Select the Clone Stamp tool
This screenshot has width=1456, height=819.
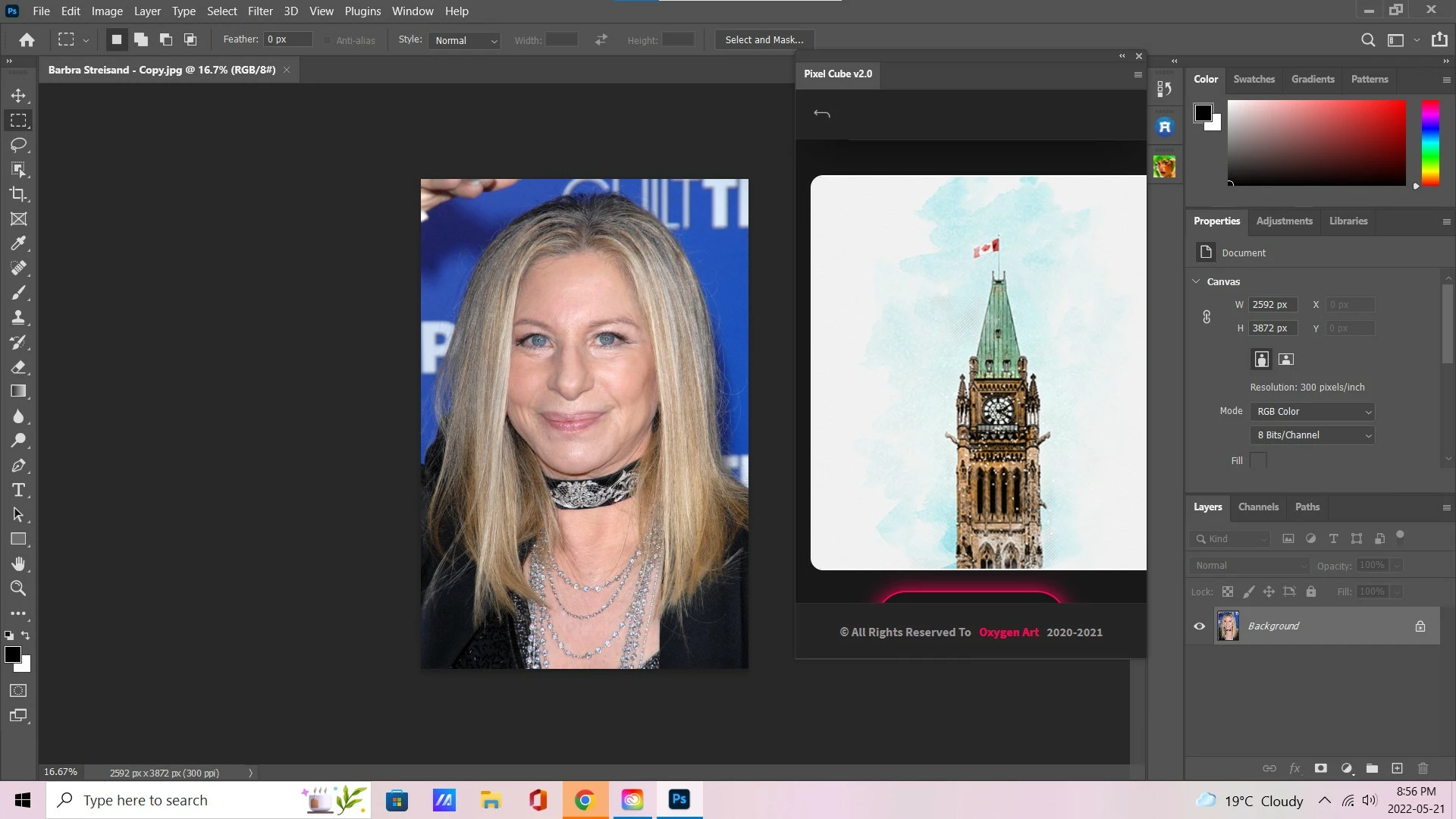coord(18,318)
